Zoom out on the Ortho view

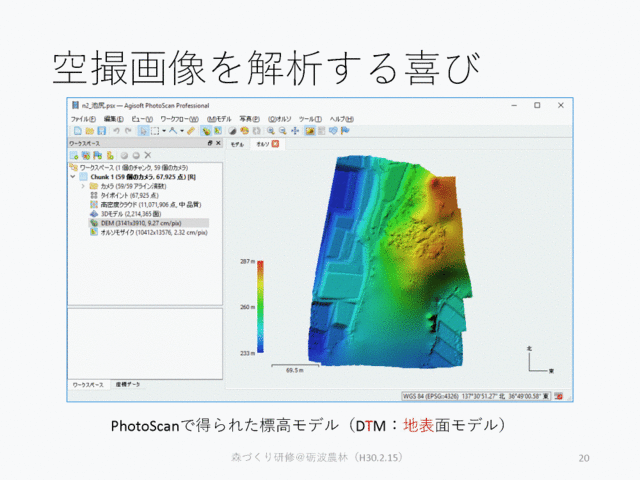coord(282,131)
